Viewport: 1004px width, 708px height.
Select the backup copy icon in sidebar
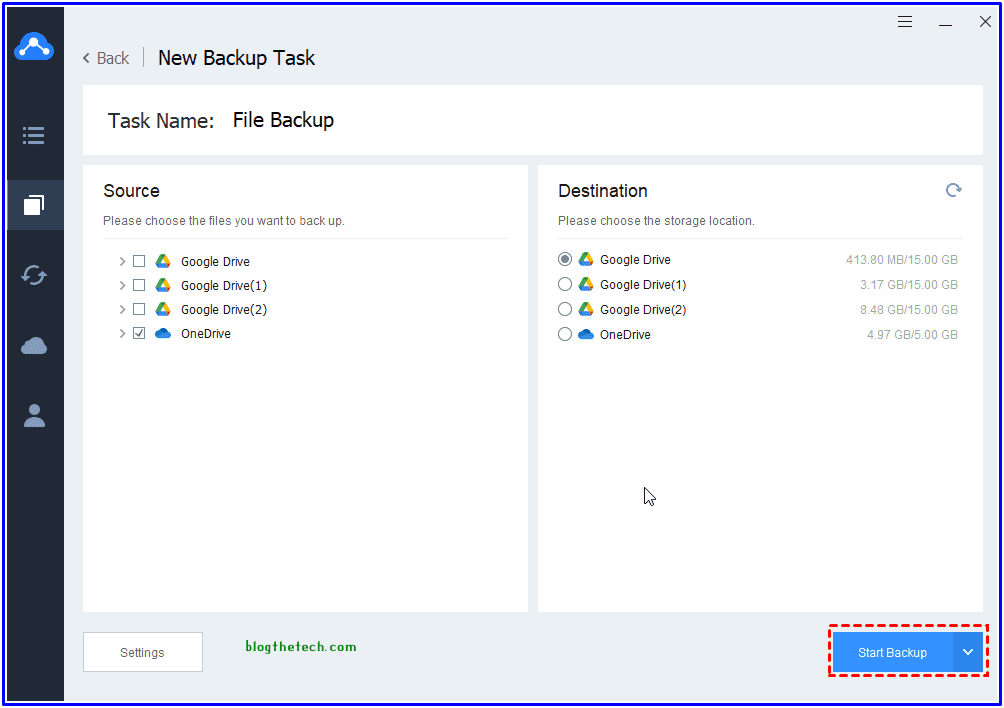[x=34, y=206]
